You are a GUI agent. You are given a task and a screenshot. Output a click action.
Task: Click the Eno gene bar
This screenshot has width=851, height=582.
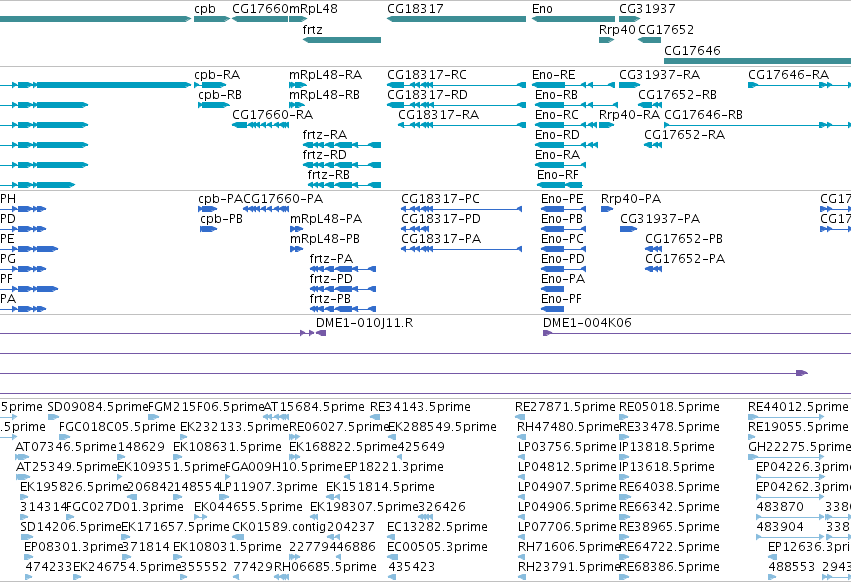click(573, 19)
